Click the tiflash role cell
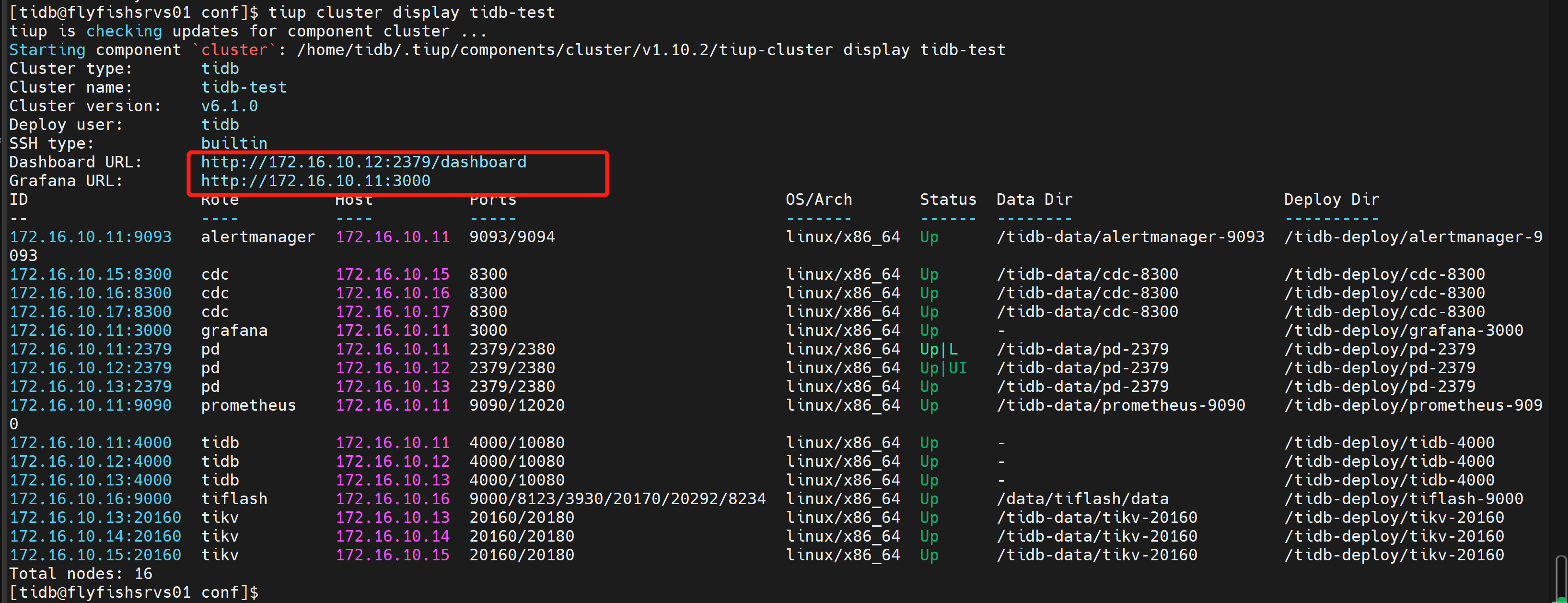This screenshot has height=603, width=1568. 234,499
